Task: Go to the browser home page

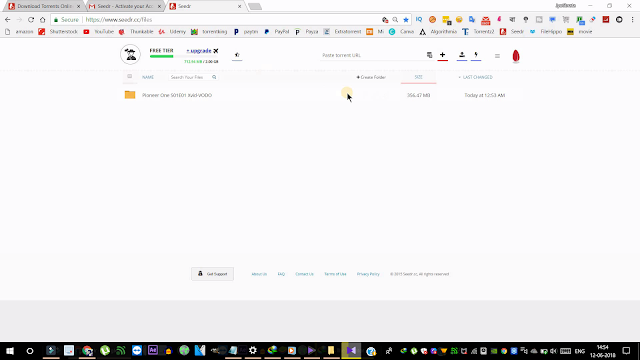Action: coord(42,20)
